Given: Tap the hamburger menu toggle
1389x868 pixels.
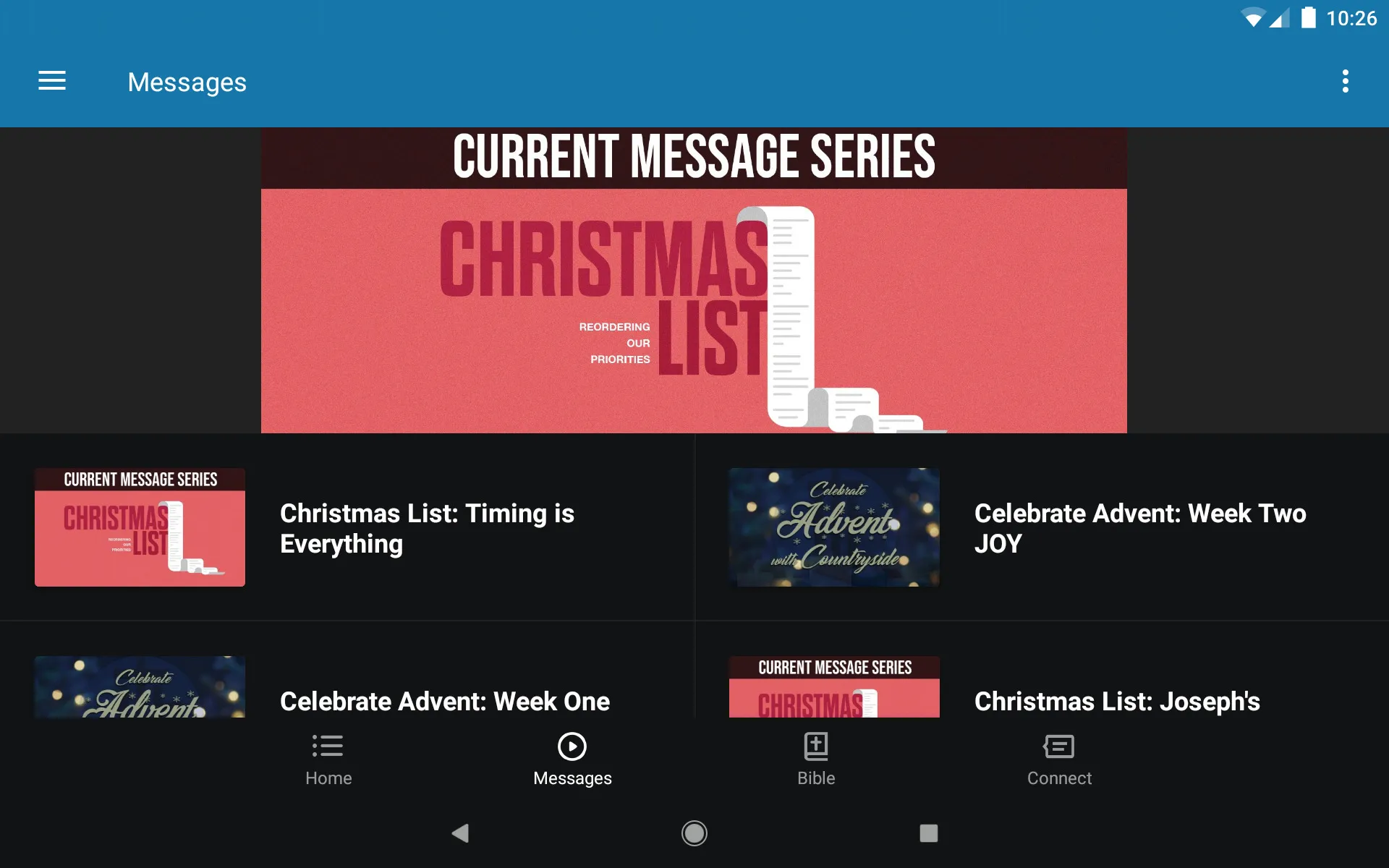Looking at the screenshot, I should point(52,82).
